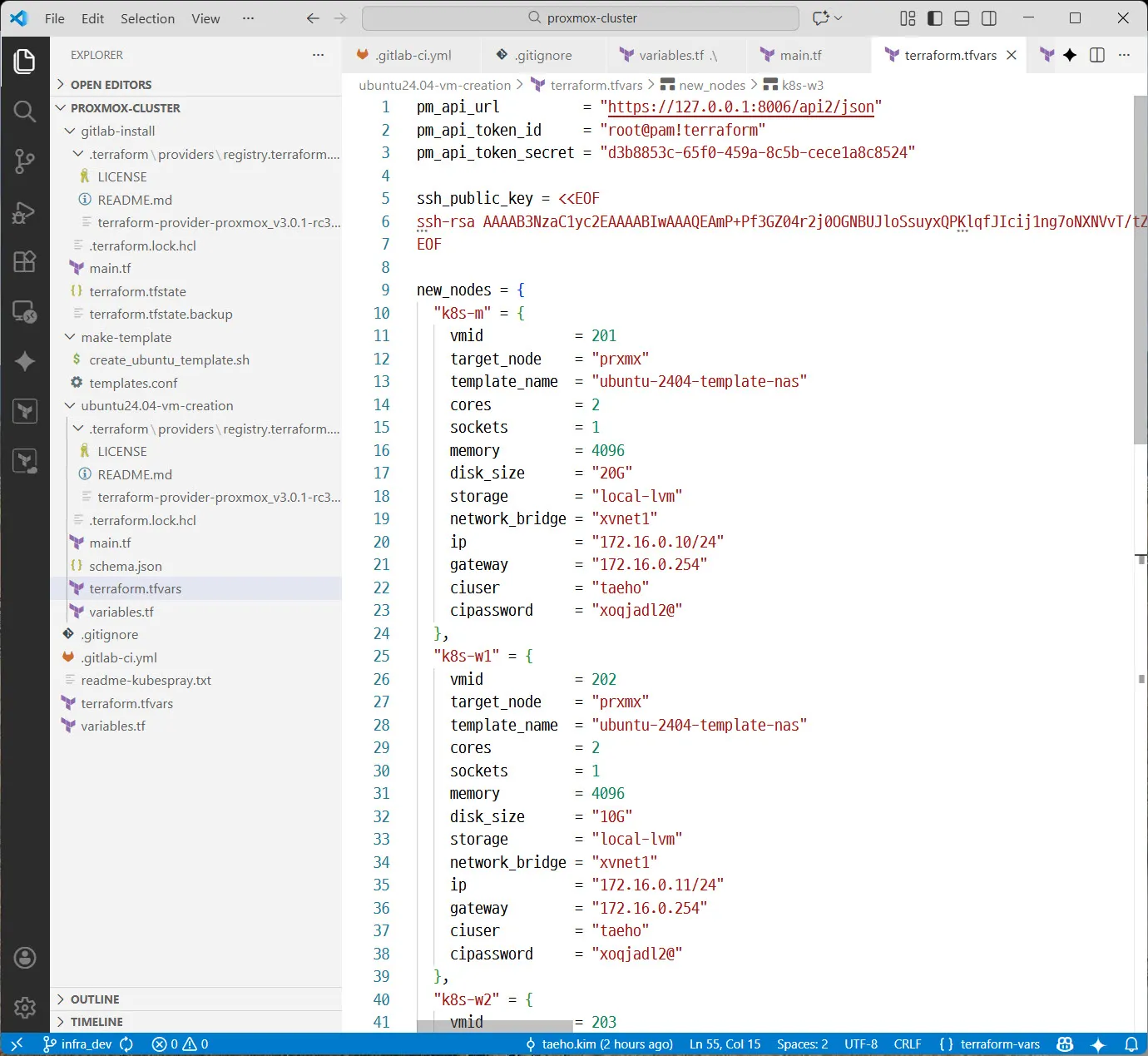This screenshot has height=1056, width=1148.
Task: Open the Terraform extension view in activity bar
Action: [x=25, y=411]
